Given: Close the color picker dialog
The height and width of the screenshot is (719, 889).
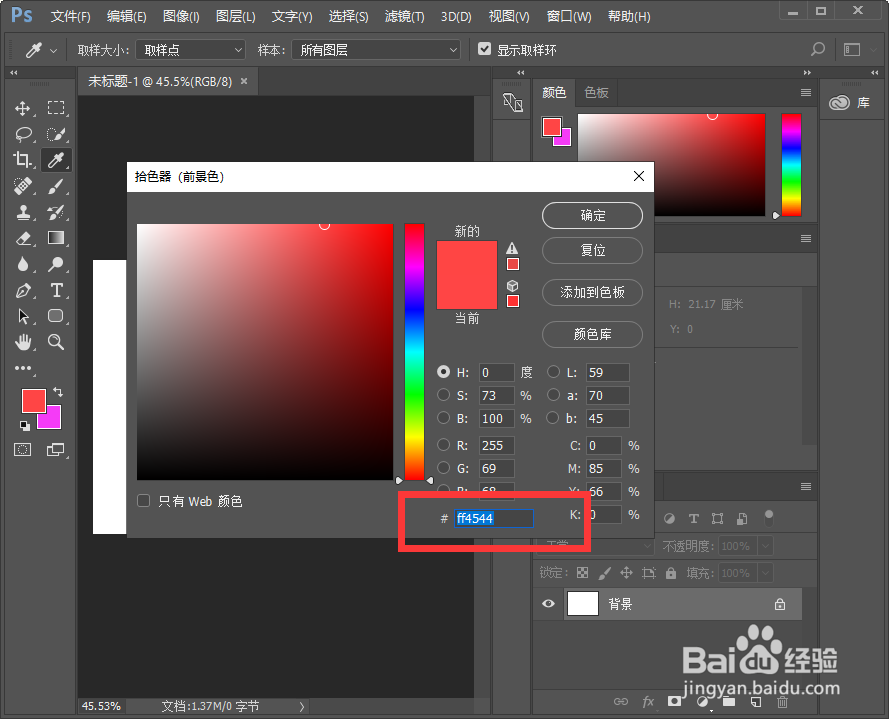Looking at the screenshot, I should [x=638, y=176].
